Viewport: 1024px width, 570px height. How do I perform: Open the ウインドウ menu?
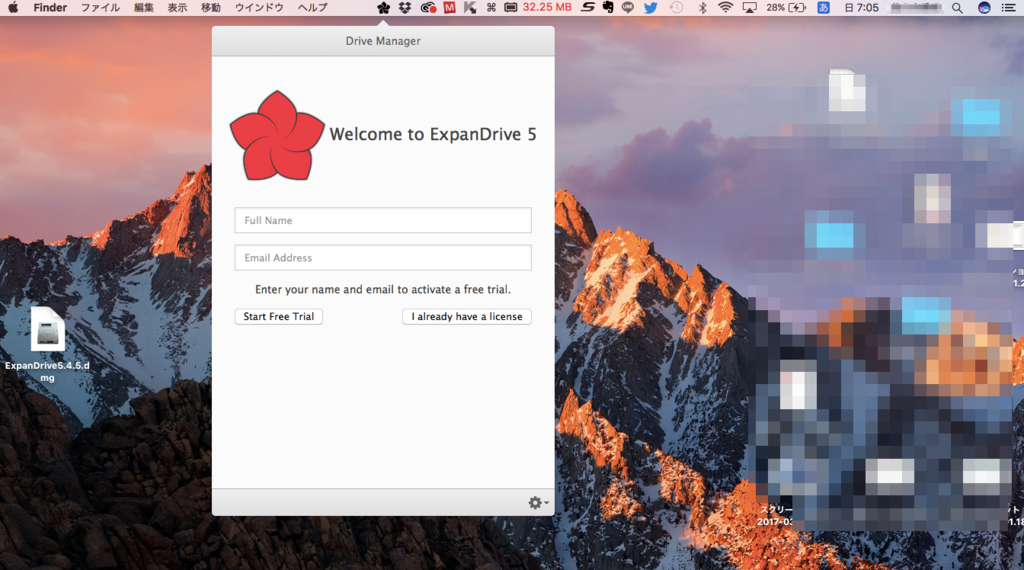(259, 8)
